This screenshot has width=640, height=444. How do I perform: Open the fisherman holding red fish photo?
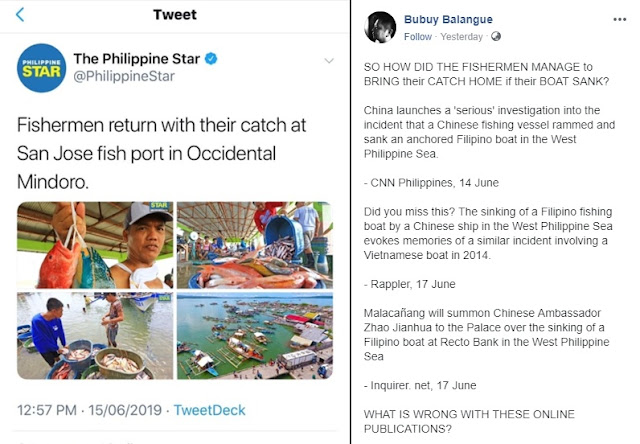pos(95,245)
